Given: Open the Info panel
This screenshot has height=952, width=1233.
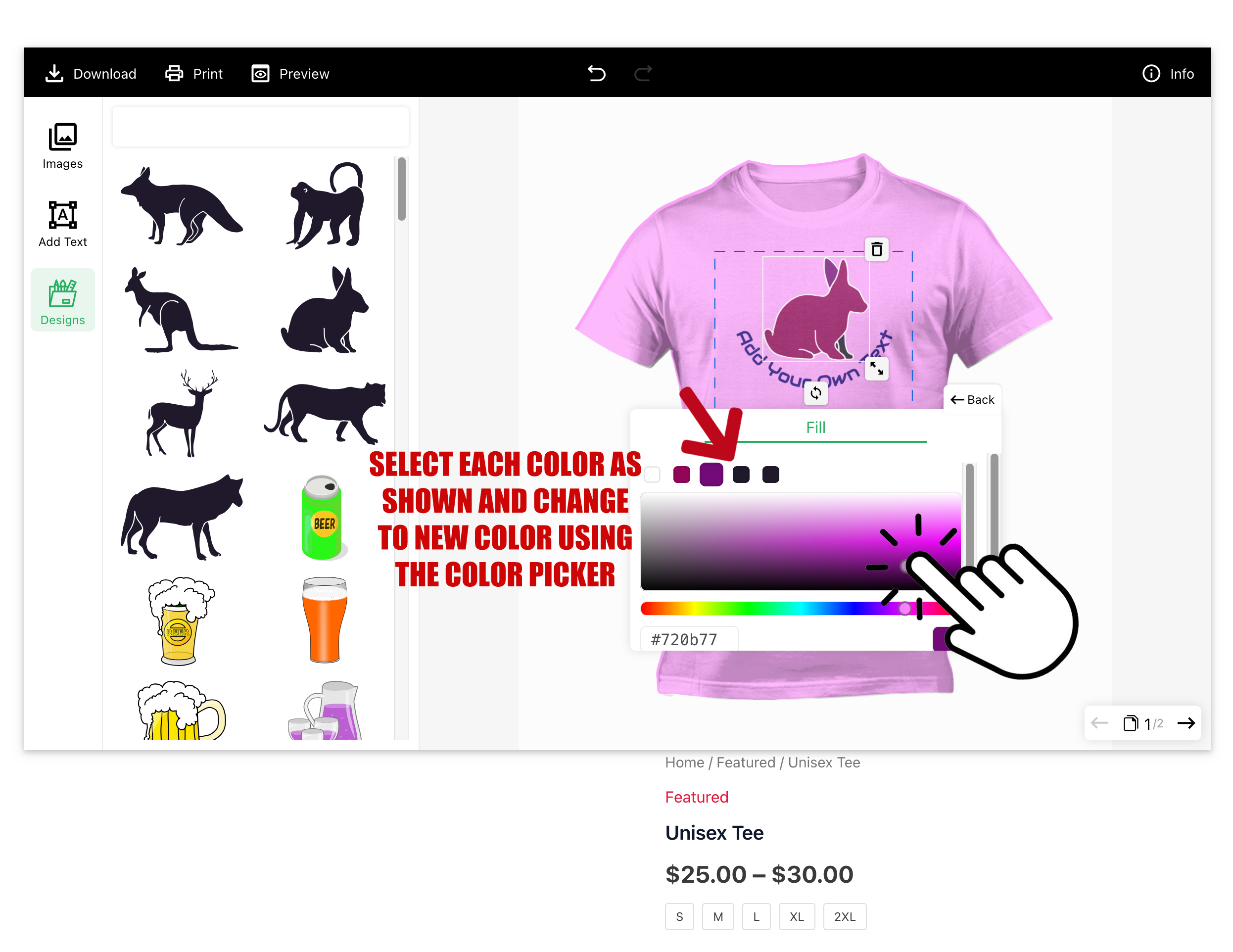Looking at the screenshot, I should coord(1168,73).
